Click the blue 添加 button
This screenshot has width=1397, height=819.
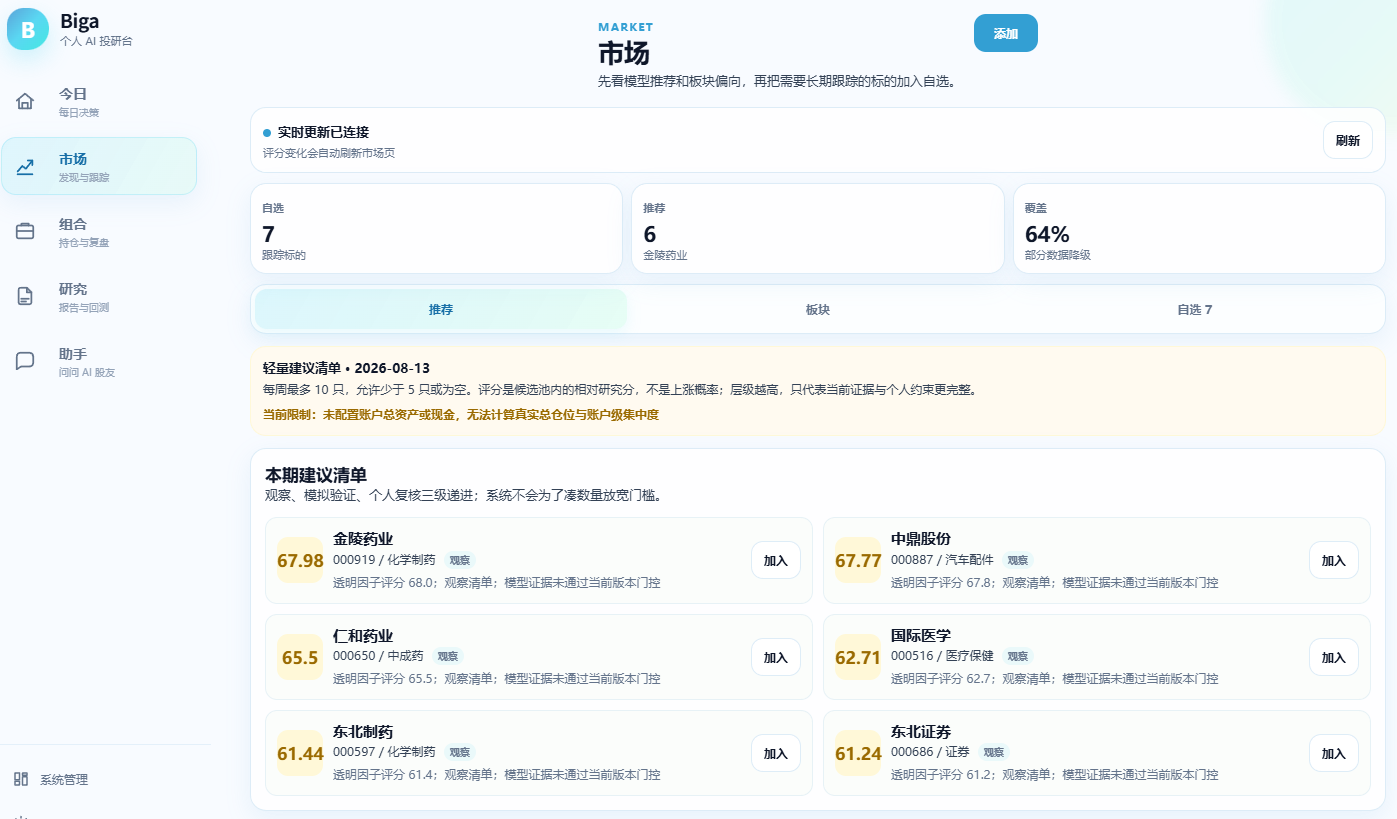(x=1006, y=33)
